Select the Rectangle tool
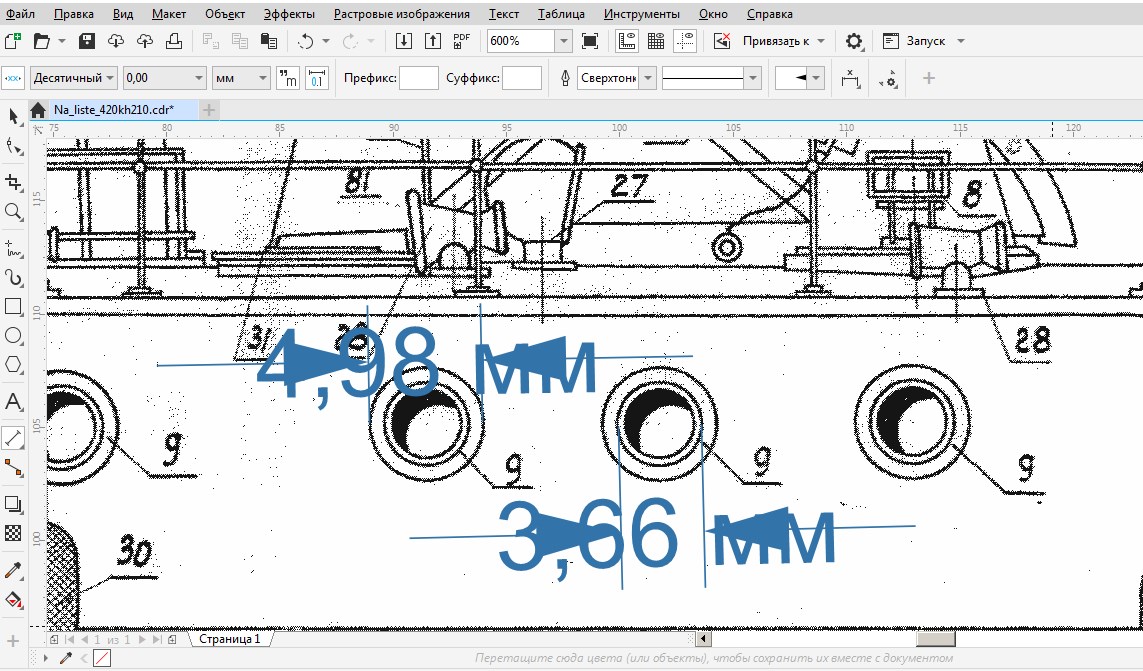The width and height of the screenshot is (1143, 671). point(13,307)
